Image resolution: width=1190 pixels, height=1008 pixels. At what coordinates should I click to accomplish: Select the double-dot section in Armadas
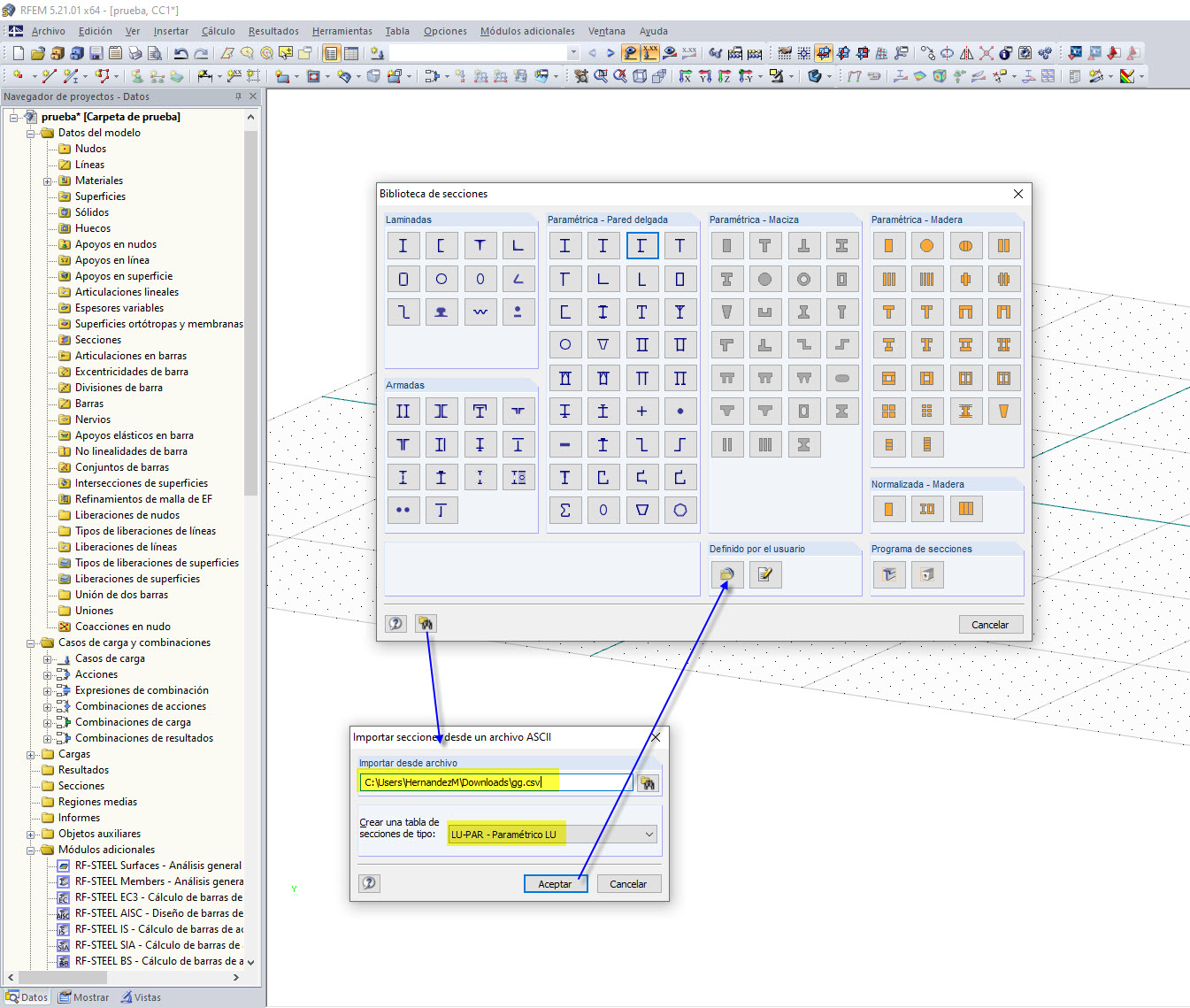click(403, 510)
